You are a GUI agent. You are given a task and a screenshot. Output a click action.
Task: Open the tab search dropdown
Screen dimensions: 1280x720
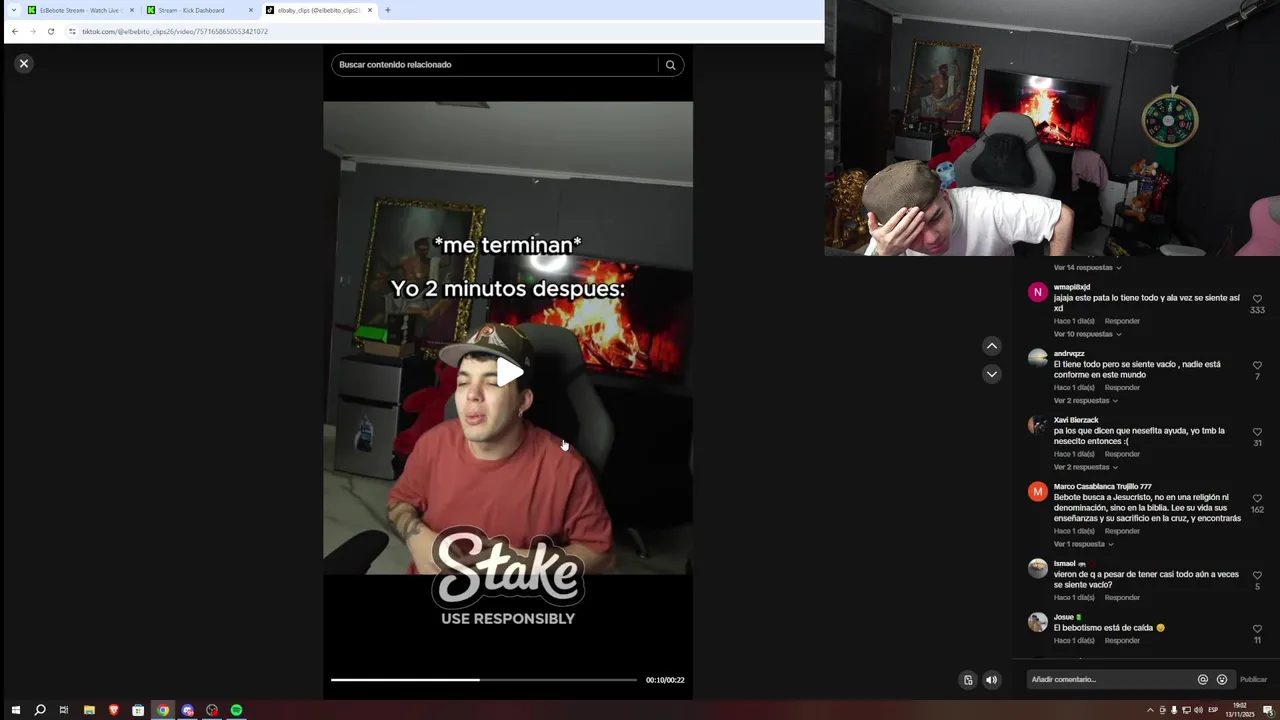point(14,10)
